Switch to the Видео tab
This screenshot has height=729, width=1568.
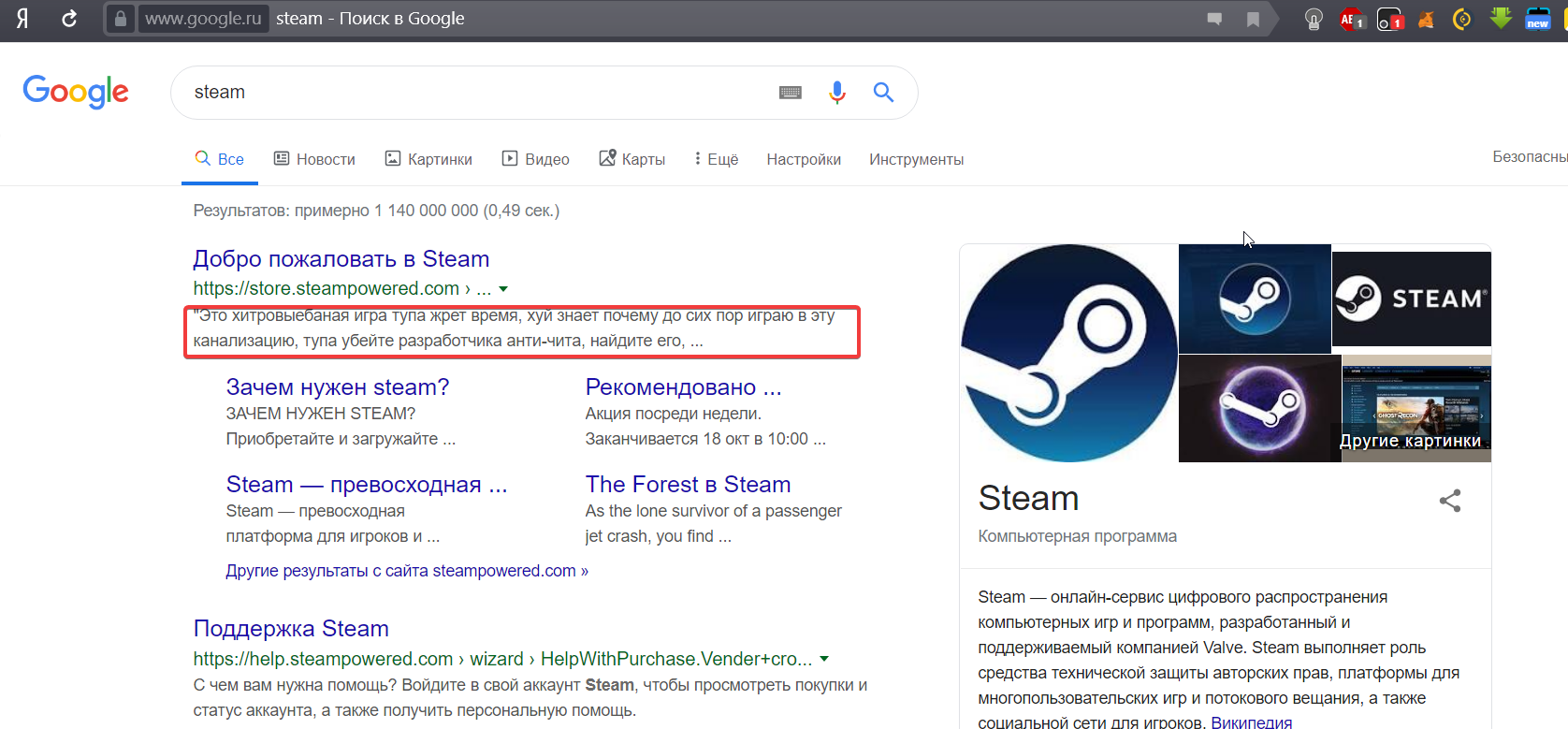(x=536, y=159)
